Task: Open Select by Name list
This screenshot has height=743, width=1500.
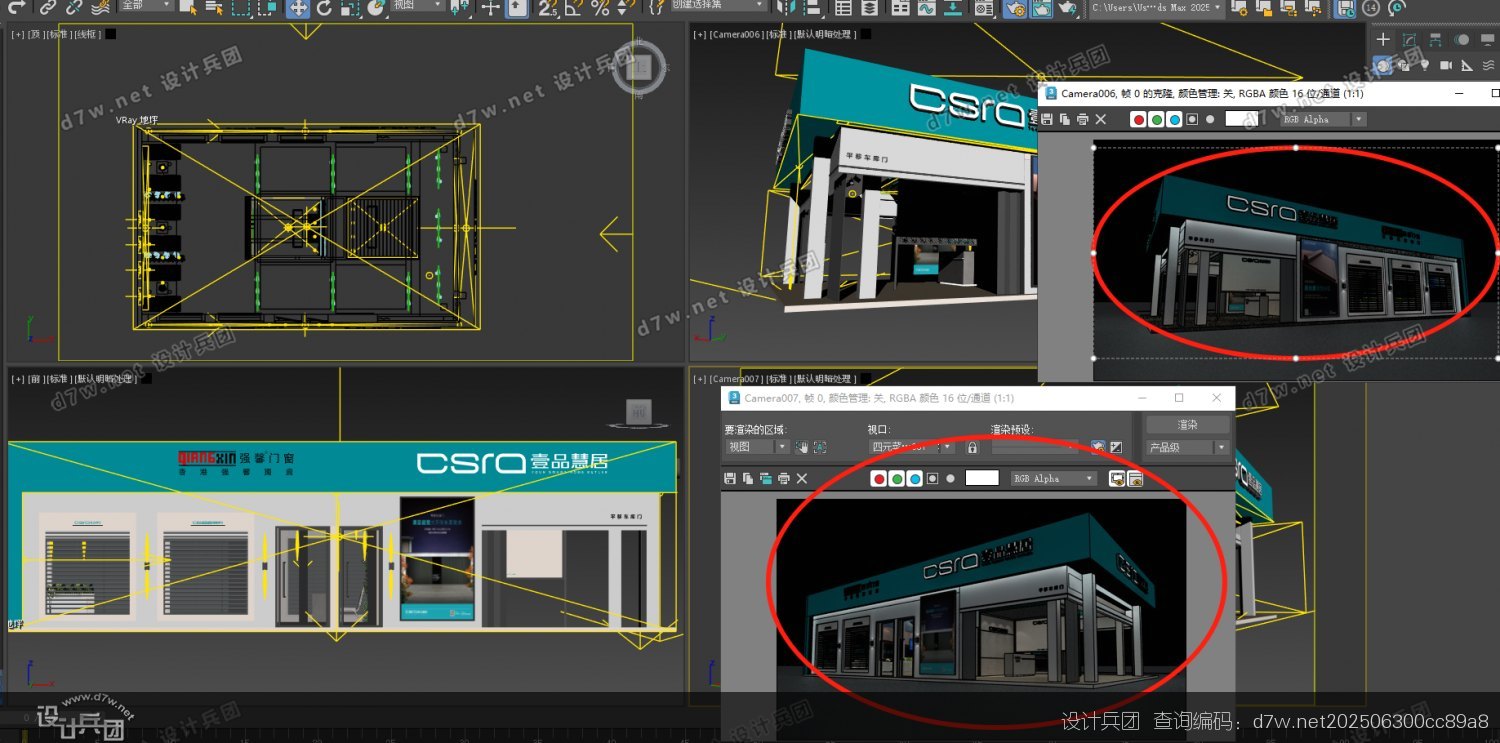Action: (214, 7)
